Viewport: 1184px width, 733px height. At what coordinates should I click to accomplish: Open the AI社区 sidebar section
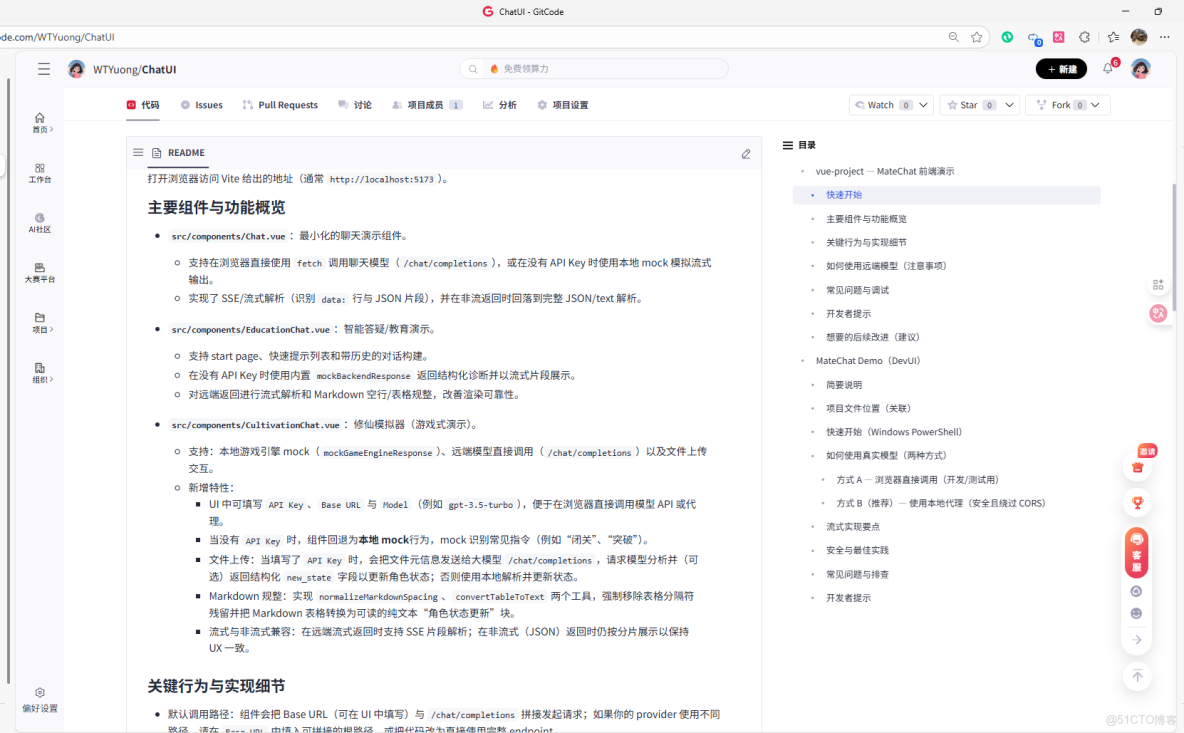40,222
